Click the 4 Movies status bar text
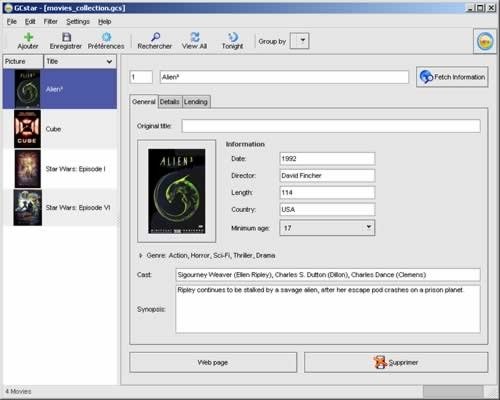Viewport: 500px width, 400px height. coord(18,391)
